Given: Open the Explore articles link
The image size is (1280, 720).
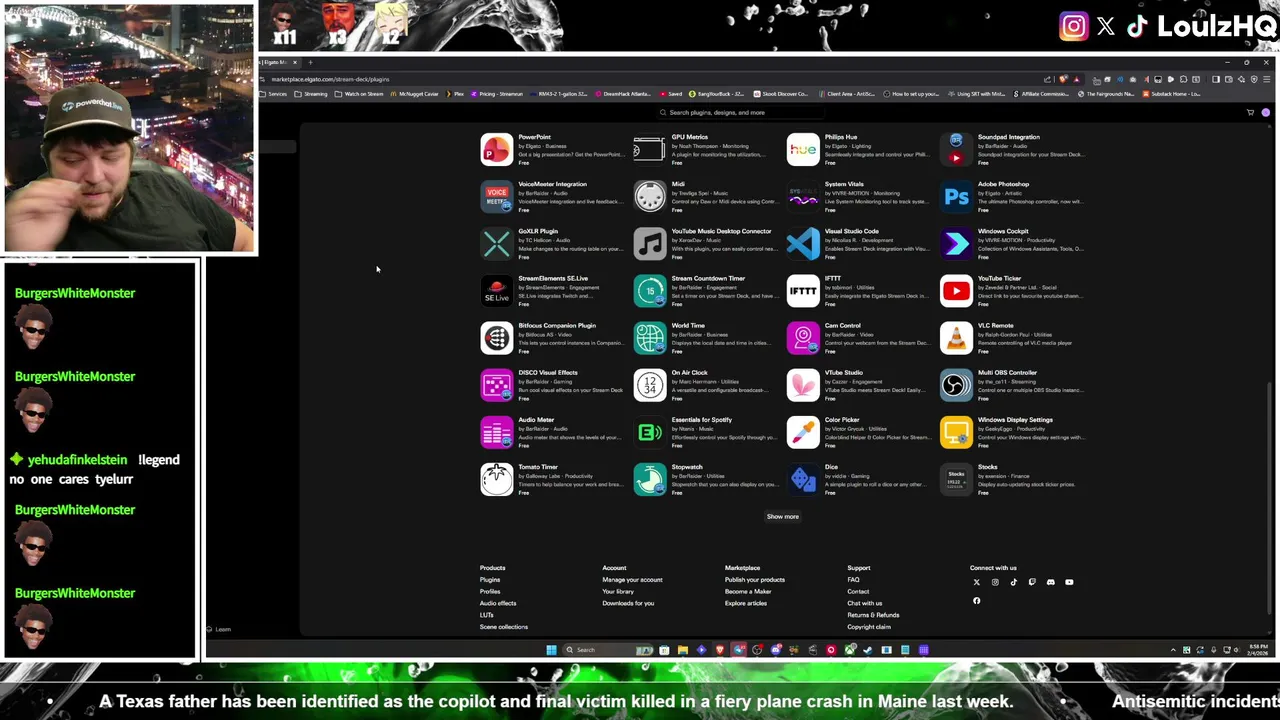Looking at the screenshot, I should [x=746, y=603].
